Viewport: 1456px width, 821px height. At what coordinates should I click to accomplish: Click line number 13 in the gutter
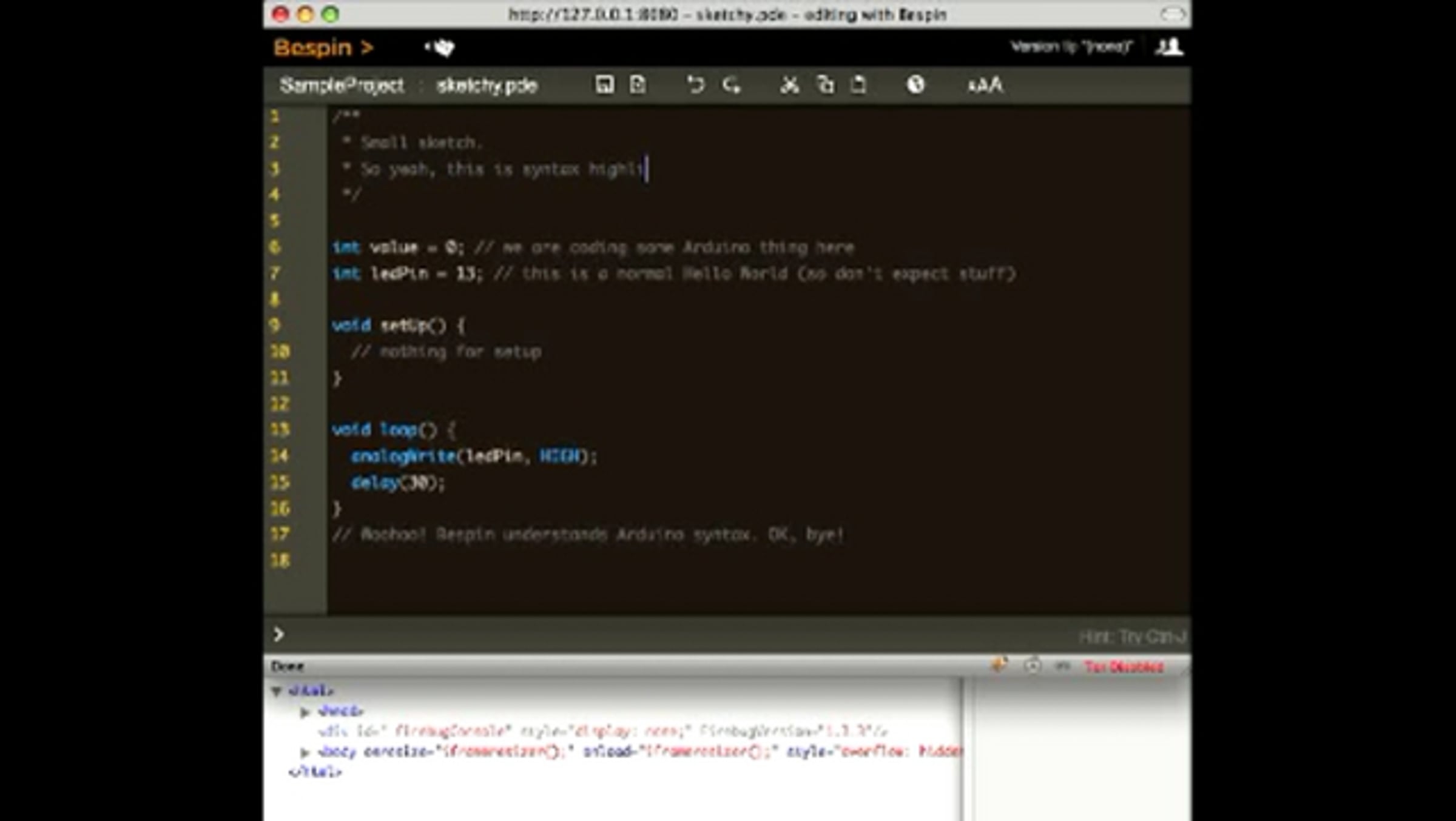280,429
